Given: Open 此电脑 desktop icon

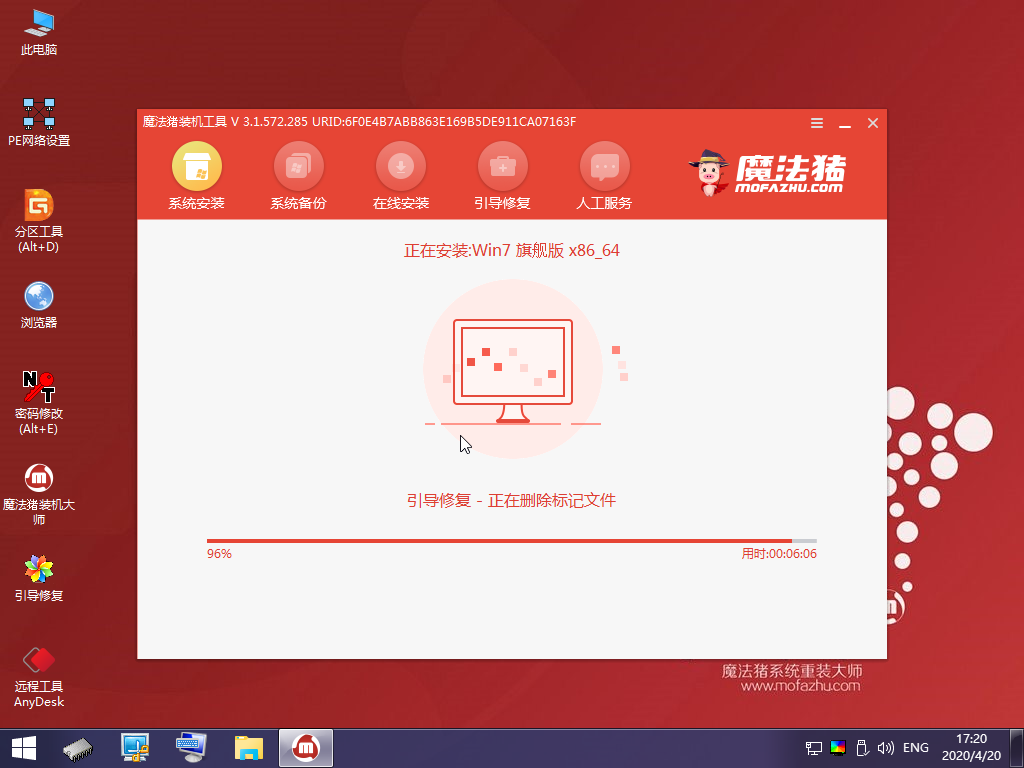Looking at the screenshot, I should coord(39,32).
